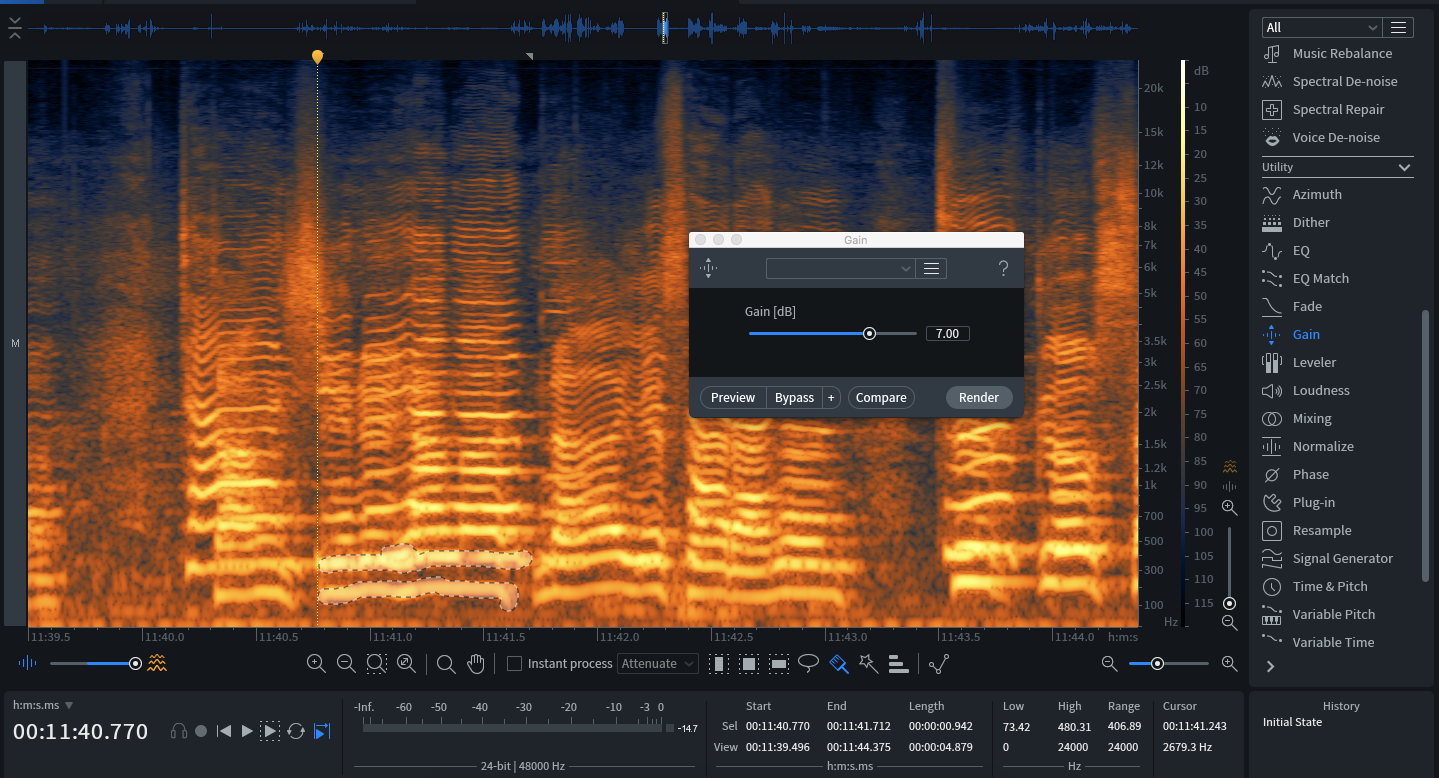Open the Normalize module
Image resolution: width=1439 pixels, height=778 pixels.
[1322, 446]
